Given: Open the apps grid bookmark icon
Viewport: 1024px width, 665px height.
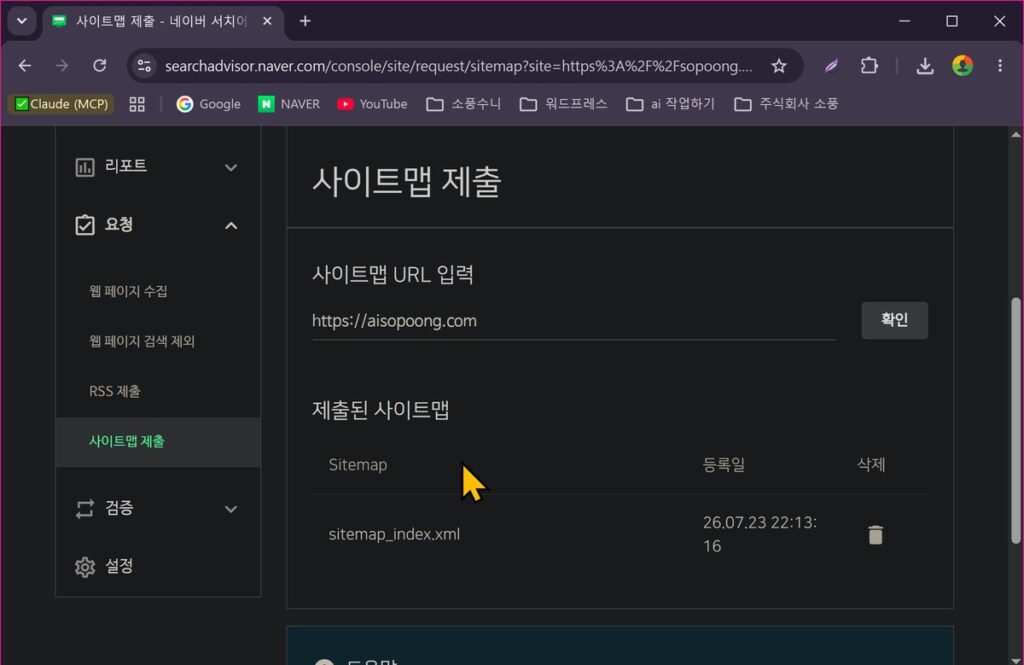Looking at the screenshot, I should [x=137, y=104].
